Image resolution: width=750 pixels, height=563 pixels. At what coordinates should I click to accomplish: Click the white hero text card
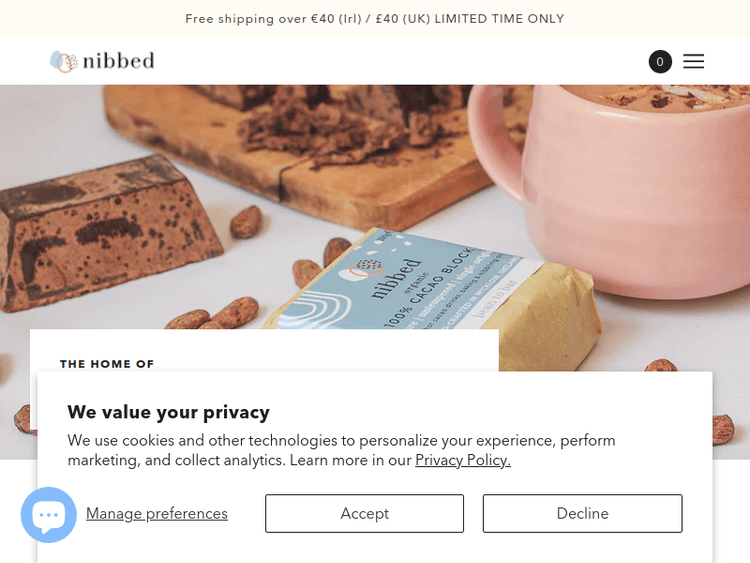(300, 350)
